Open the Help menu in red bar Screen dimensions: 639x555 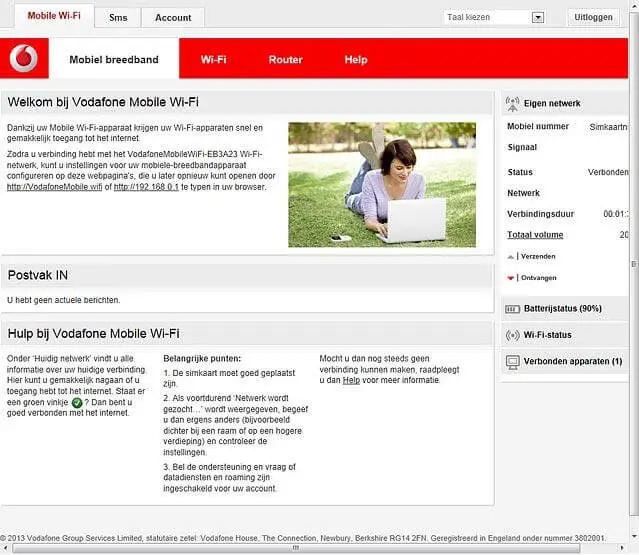coord(356,59)
